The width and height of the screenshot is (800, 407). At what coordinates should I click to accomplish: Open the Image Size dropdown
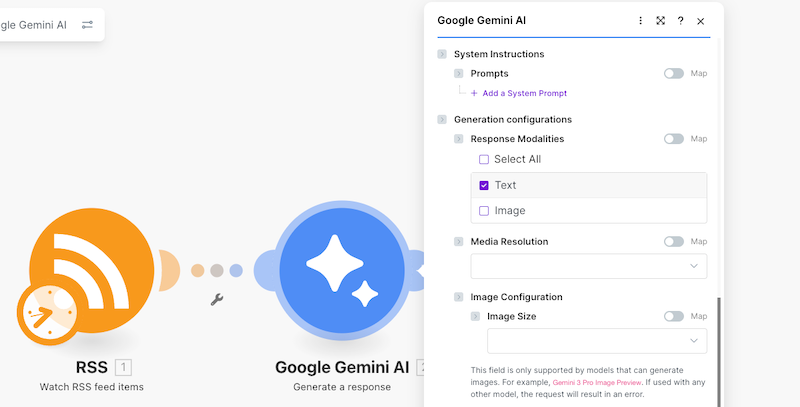click(597, 341)
